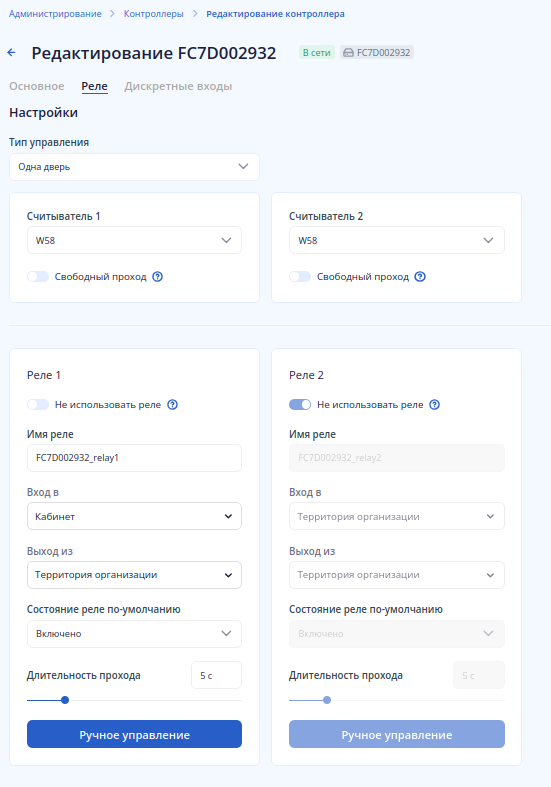The image size is (551, 787).
Task: Enable Свободный проход for Считыватель 2
Action: tap(300, 277)
